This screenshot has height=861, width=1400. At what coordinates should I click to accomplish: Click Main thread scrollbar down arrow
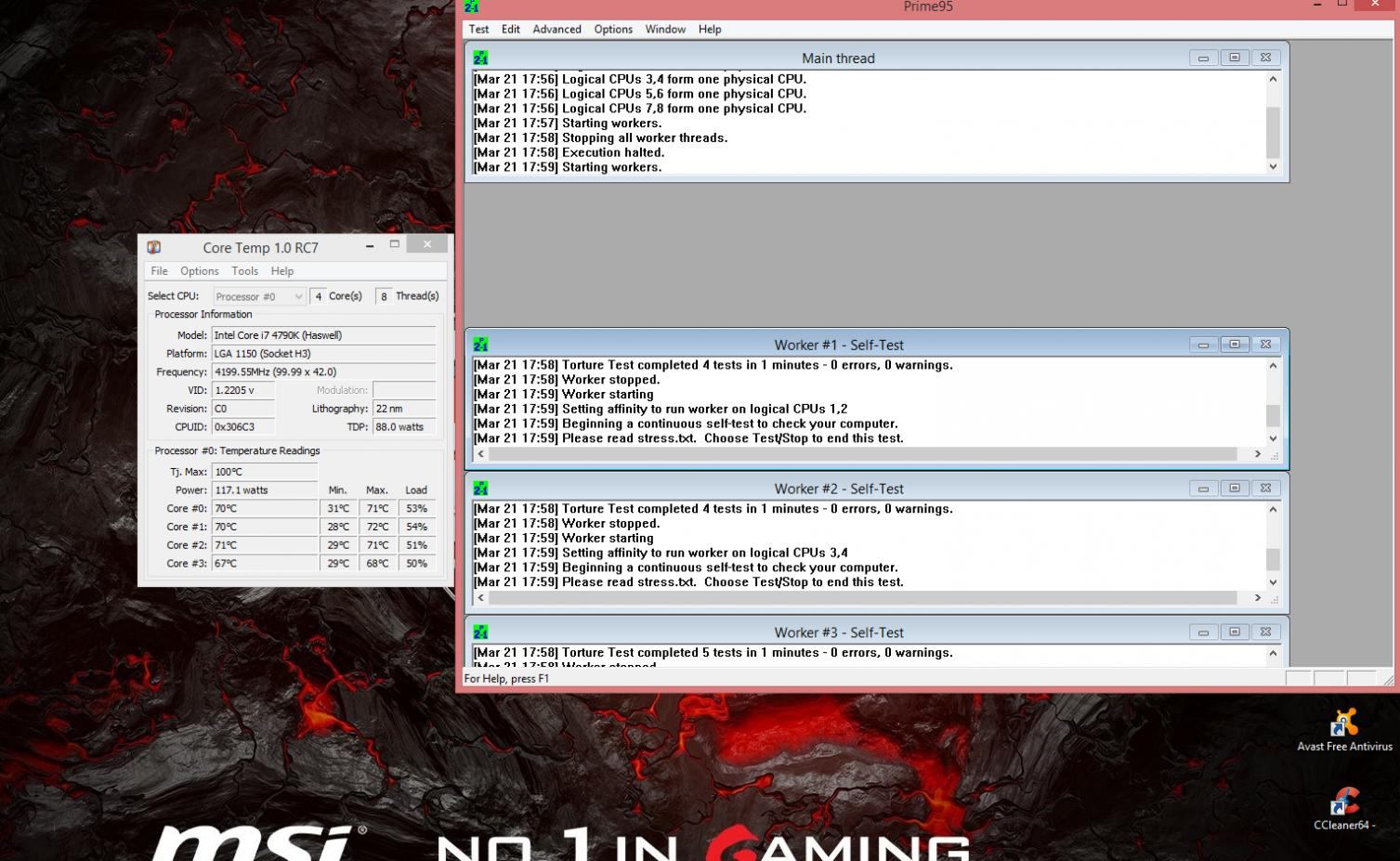pos(1273,166)
